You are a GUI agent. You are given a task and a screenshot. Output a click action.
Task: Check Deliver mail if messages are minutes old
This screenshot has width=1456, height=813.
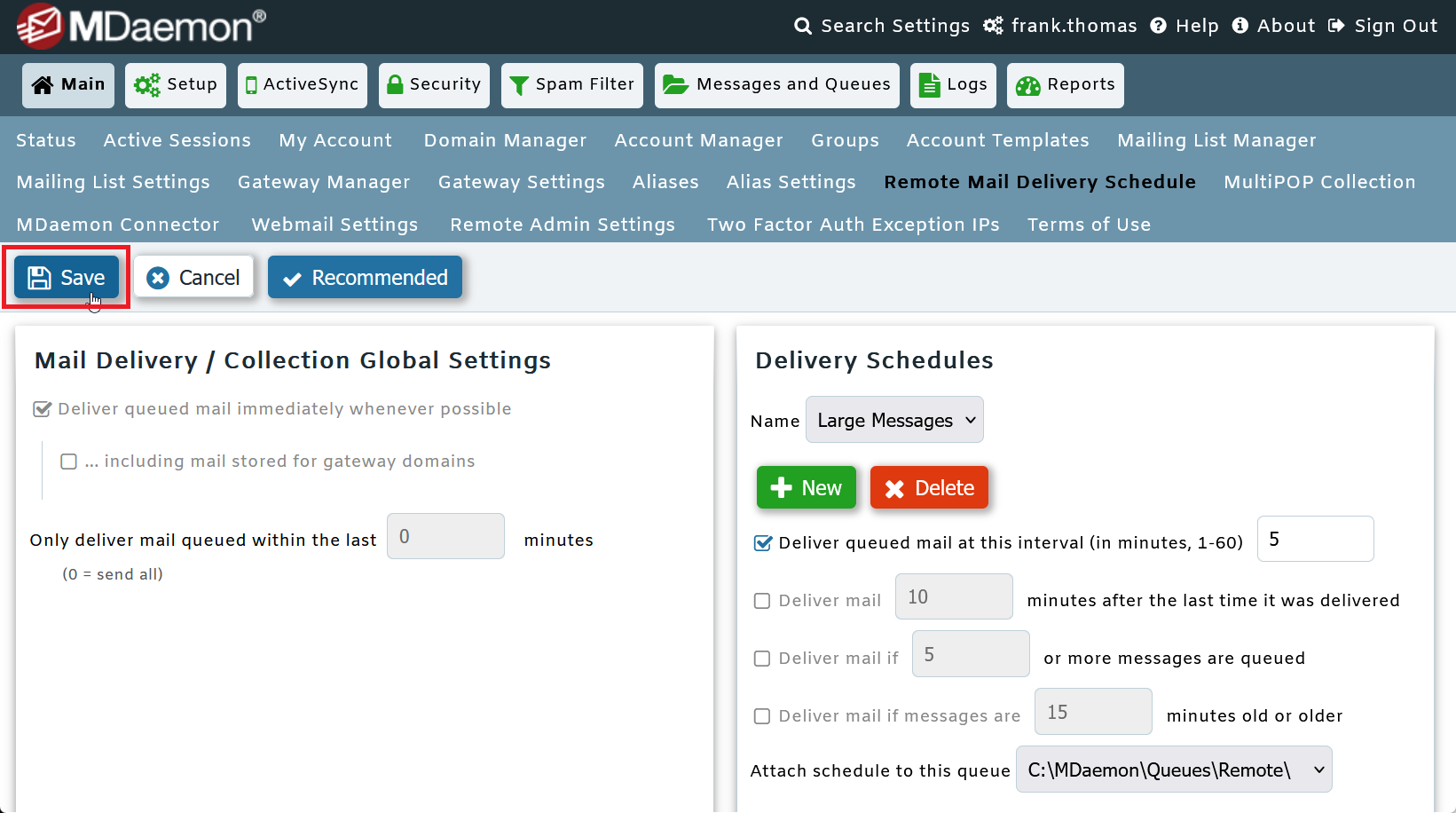[x=762, y=715]
